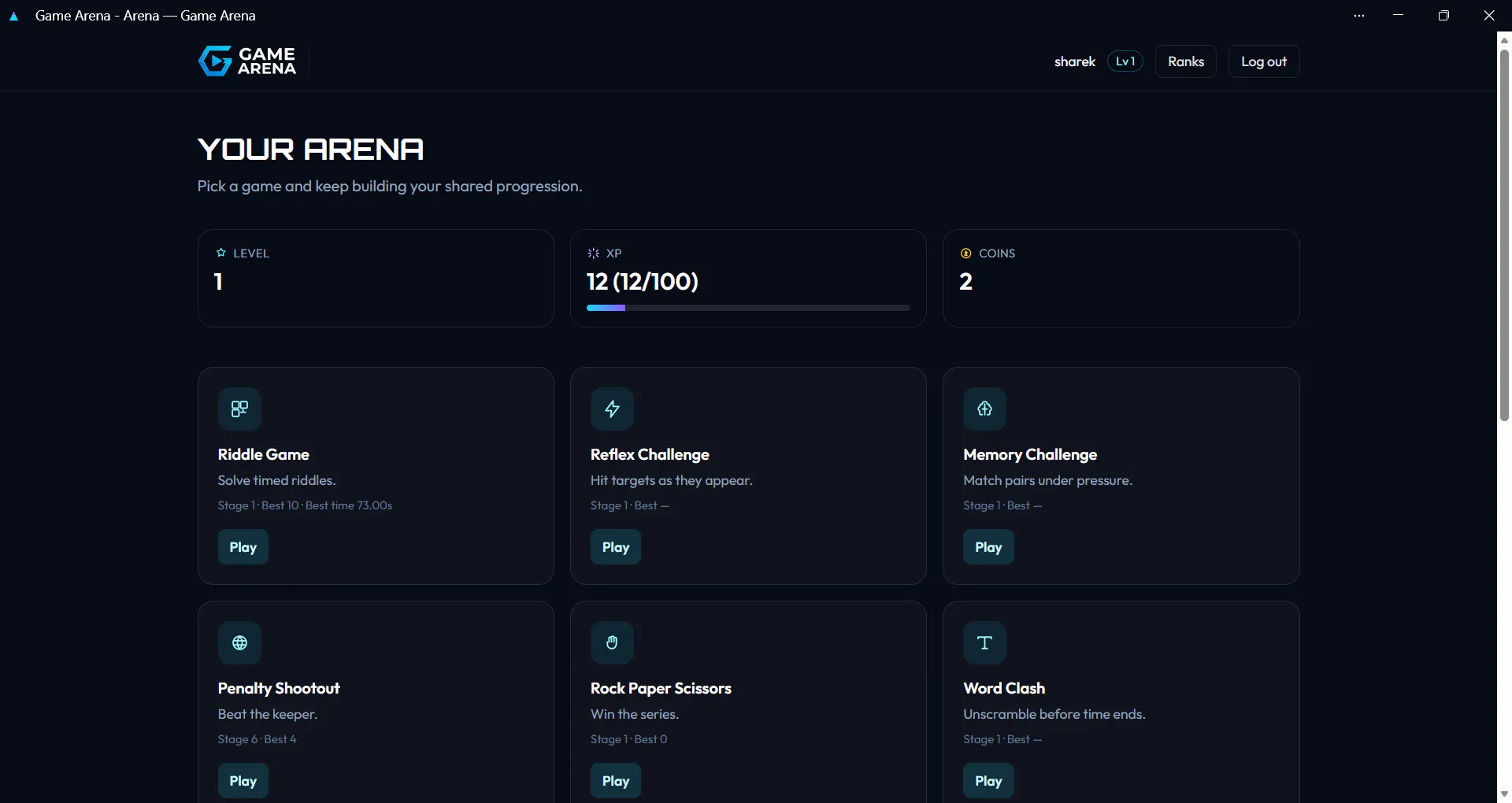
Task: Click the Word Clash letter T icon
Action: tap(984, 642)
